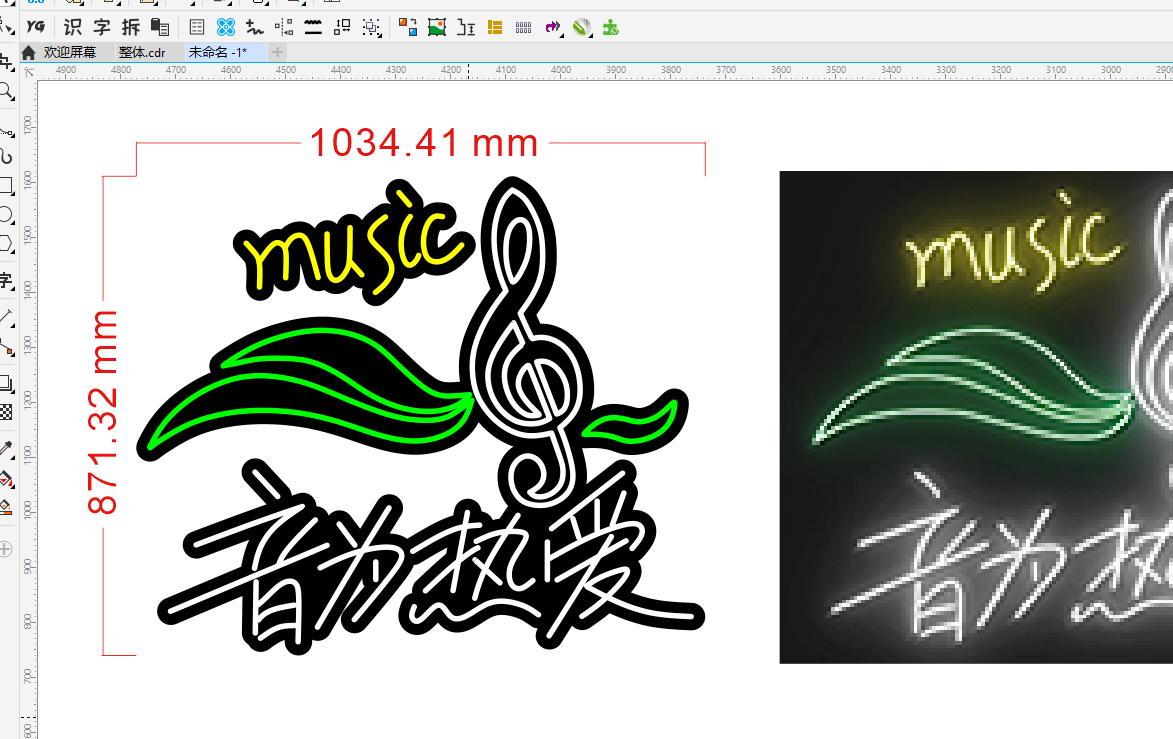
Task: Click the orange and blue squares swap icon
Action: 408,28
